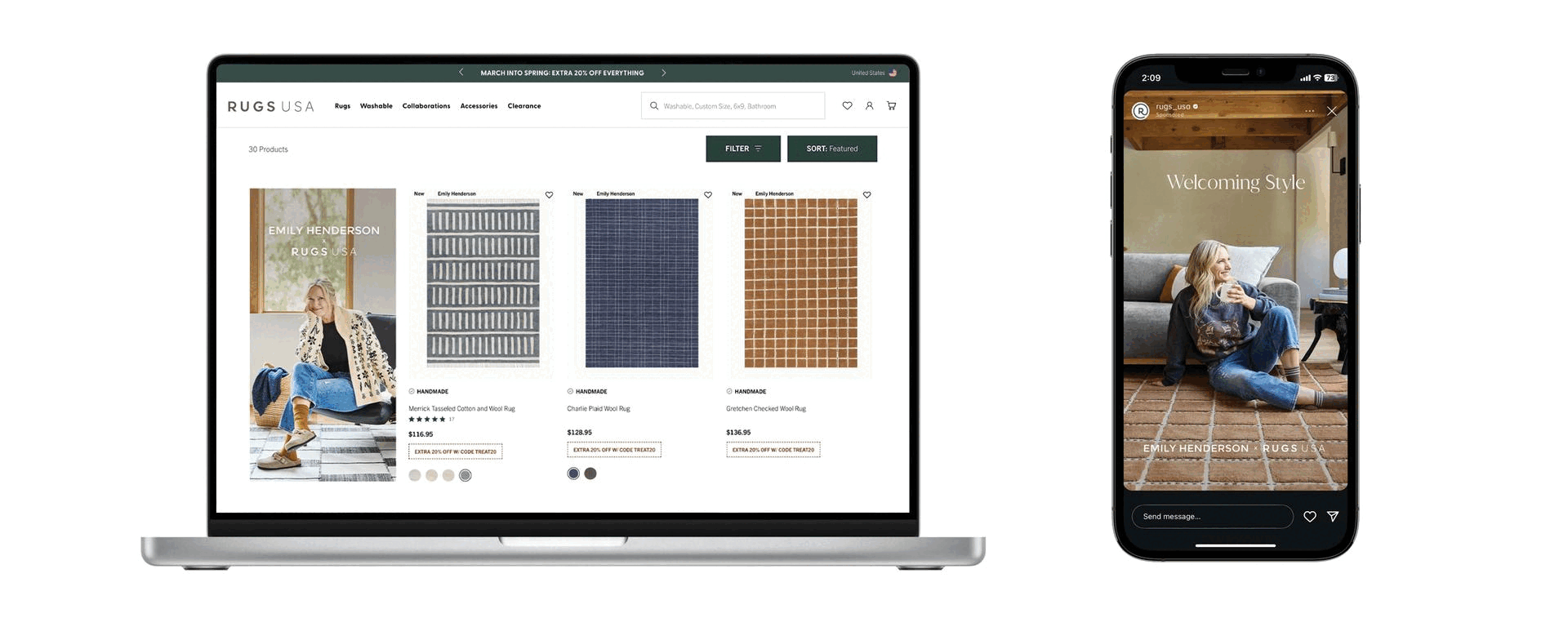1568x627 pixels.
Task: Open the Collaborations menu
Action: click(426, 106)
